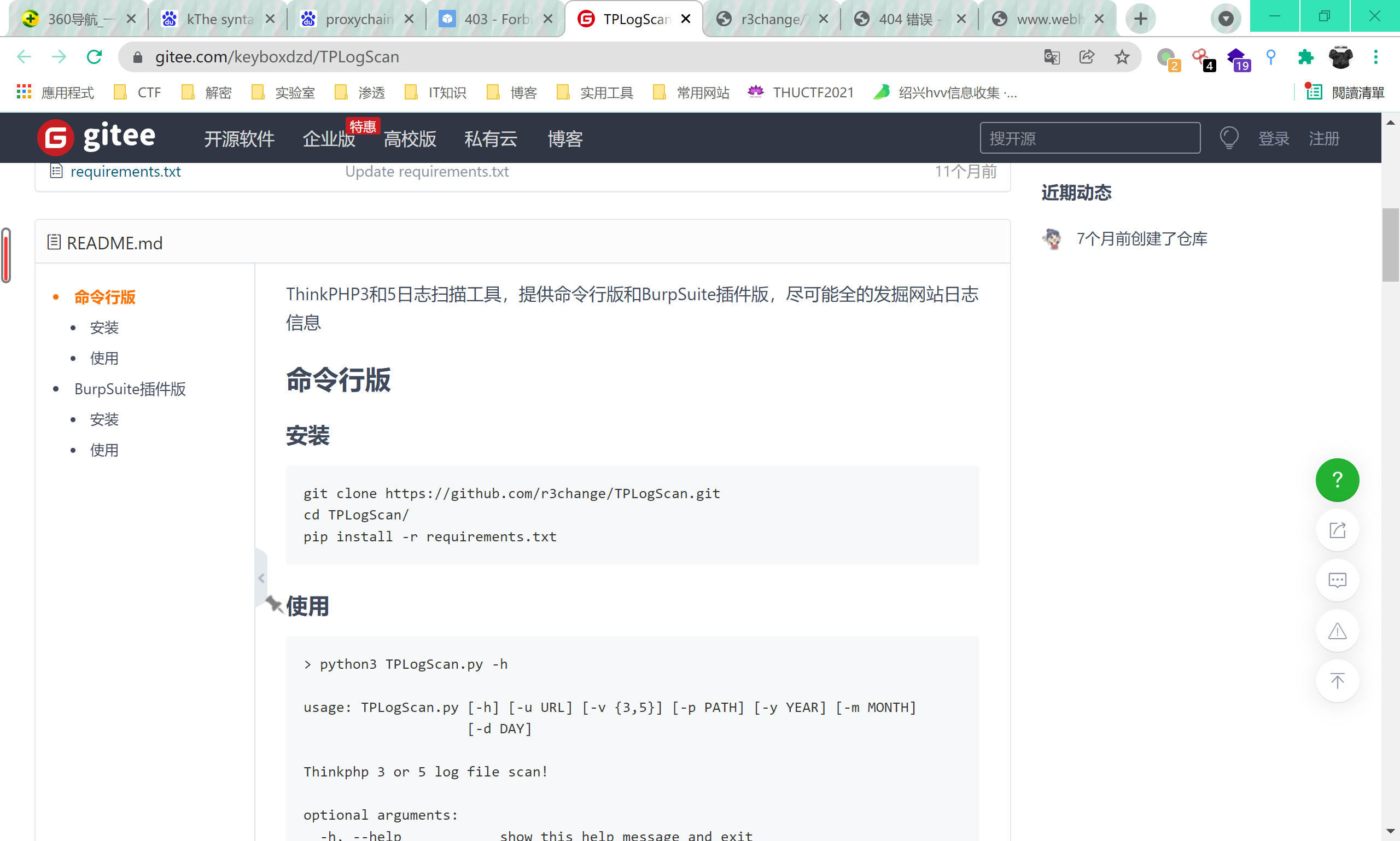Open the 常用网站 bookmark folder
1400x841 pixels.
click(x=691, y=92)
